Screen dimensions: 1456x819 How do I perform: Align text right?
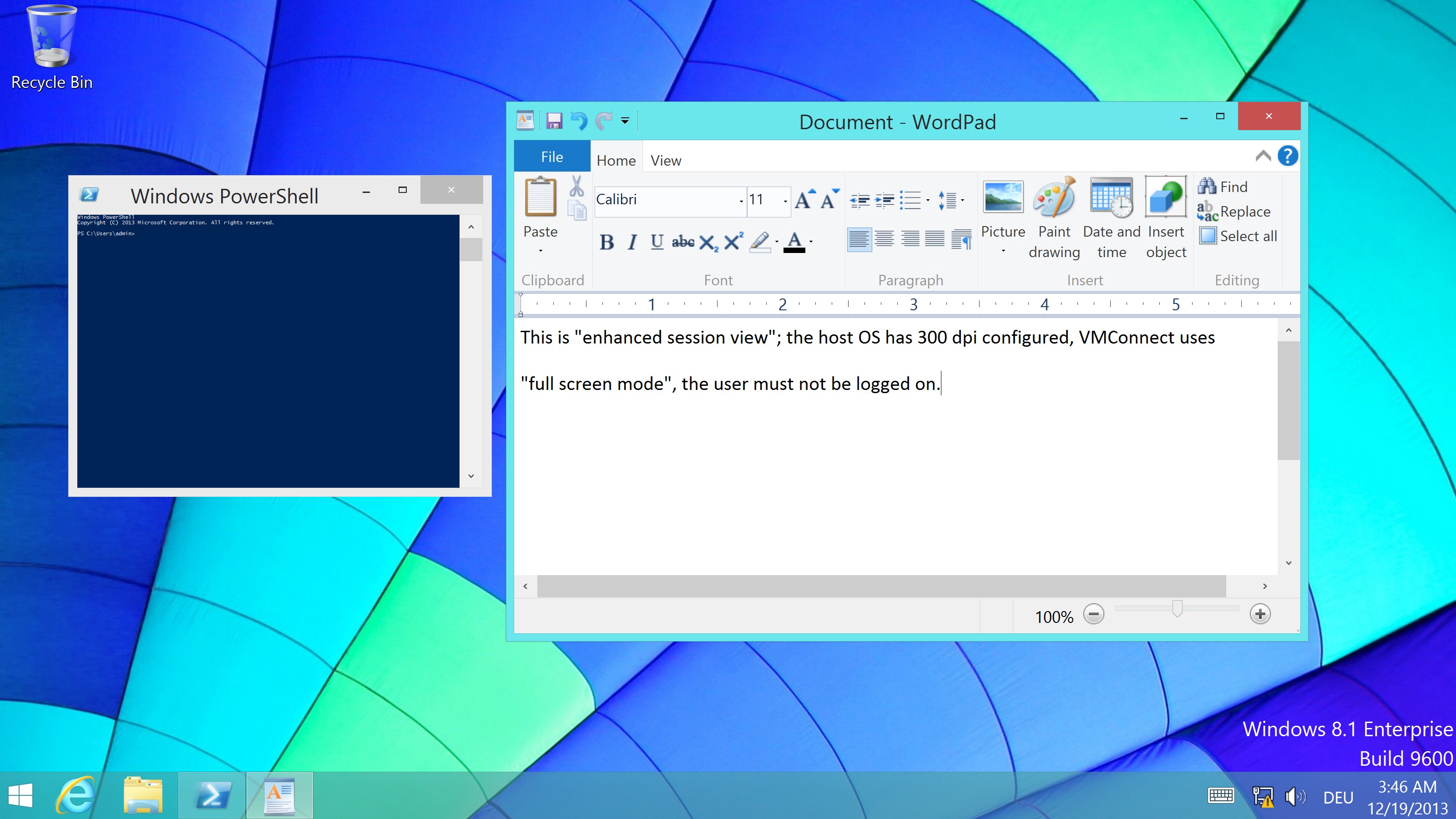(x=910, y=239)
